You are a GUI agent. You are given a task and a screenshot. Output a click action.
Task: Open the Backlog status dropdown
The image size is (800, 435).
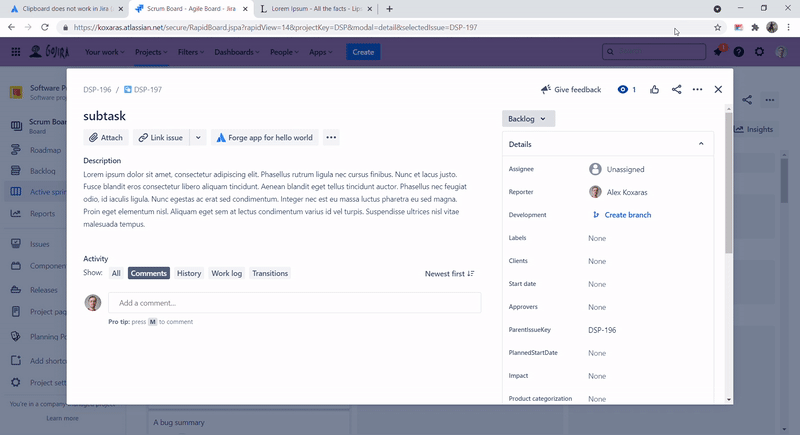528,119
